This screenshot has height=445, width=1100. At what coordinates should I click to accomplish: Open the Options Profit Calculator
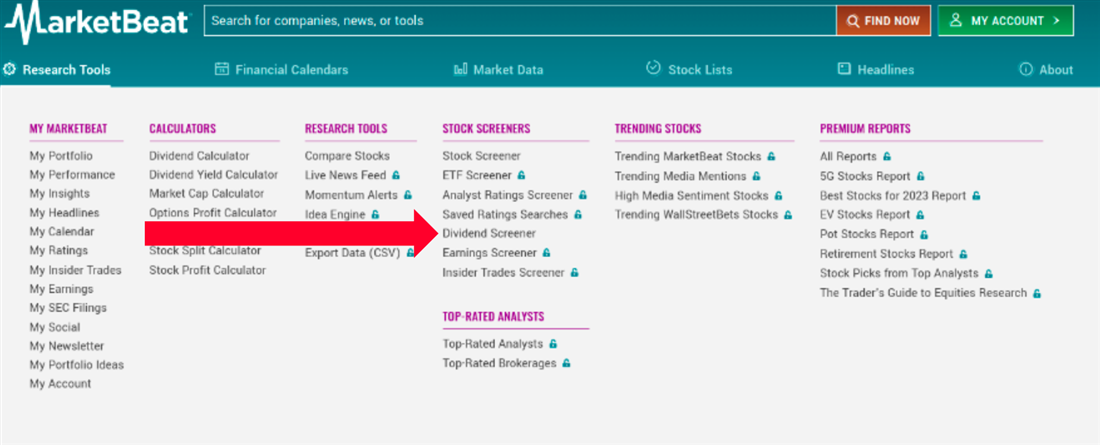point(213,213)
